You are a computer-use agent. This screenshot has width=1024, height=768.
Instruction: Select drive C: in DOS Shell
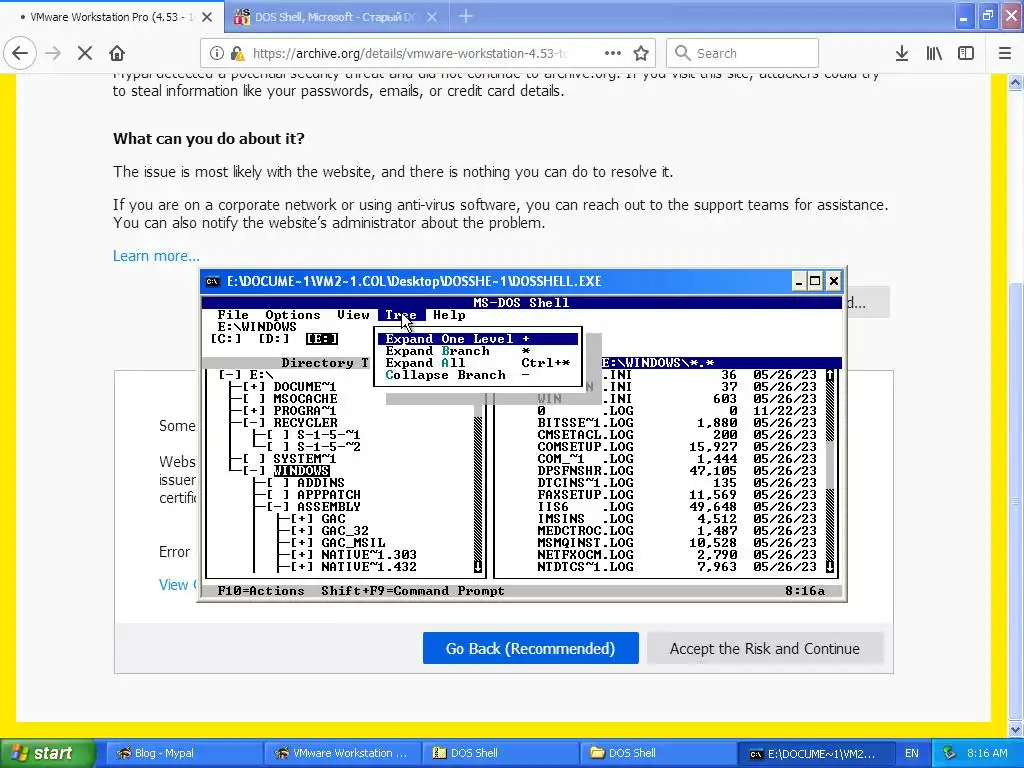(226, 339)
